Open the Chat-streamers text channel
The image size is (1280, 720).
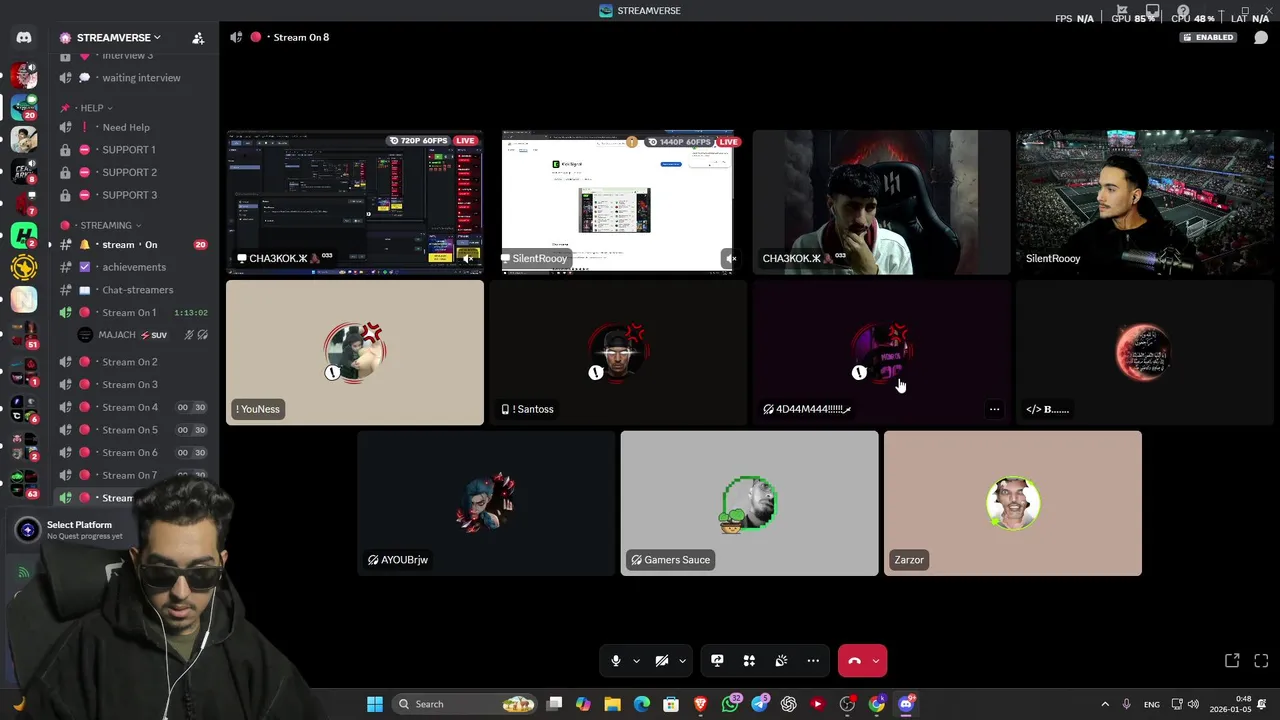(133, 290)
